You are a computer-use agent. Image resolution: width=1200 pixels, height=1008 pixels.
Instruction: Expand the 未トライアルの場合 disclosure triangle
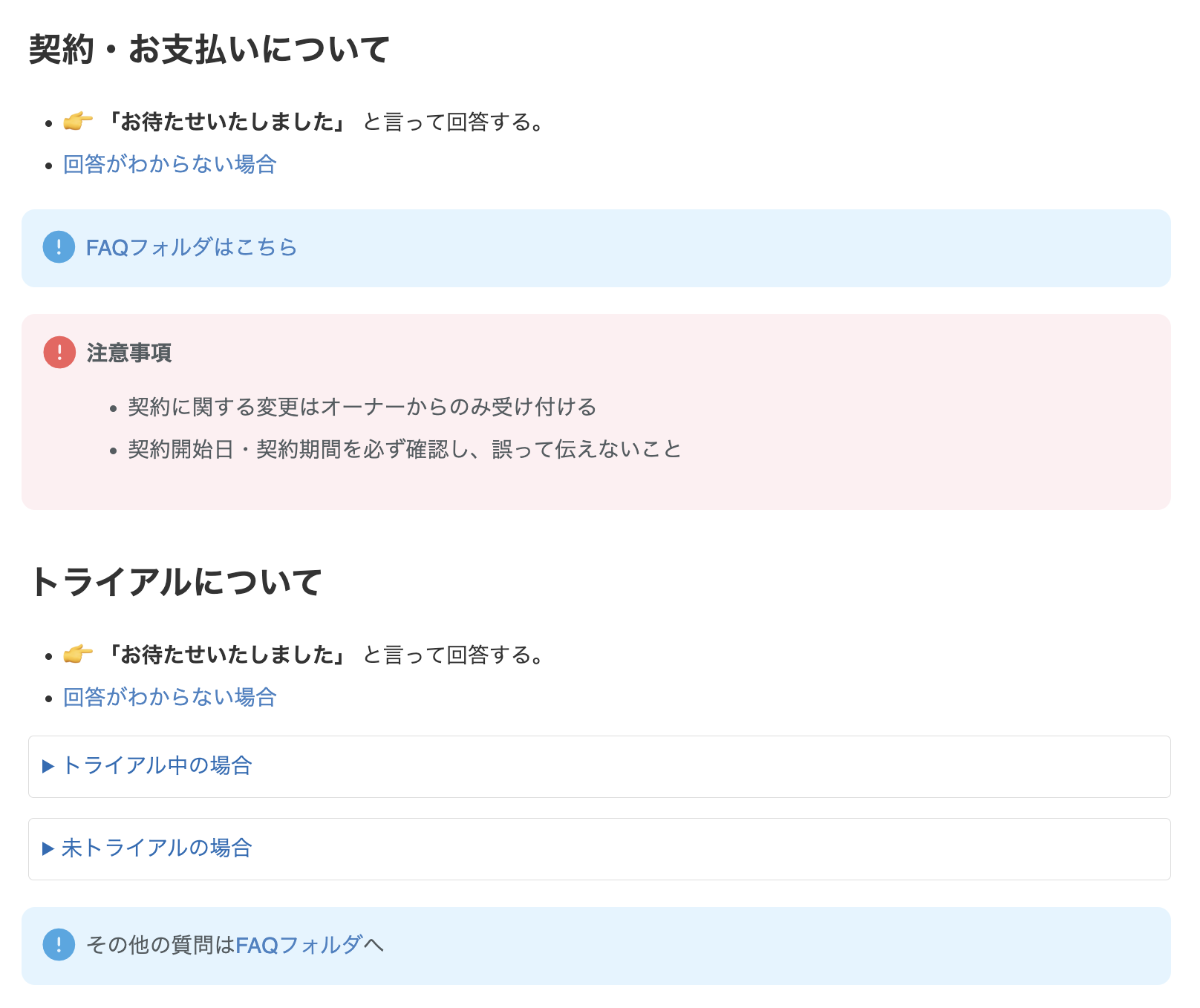coord(48,848)
